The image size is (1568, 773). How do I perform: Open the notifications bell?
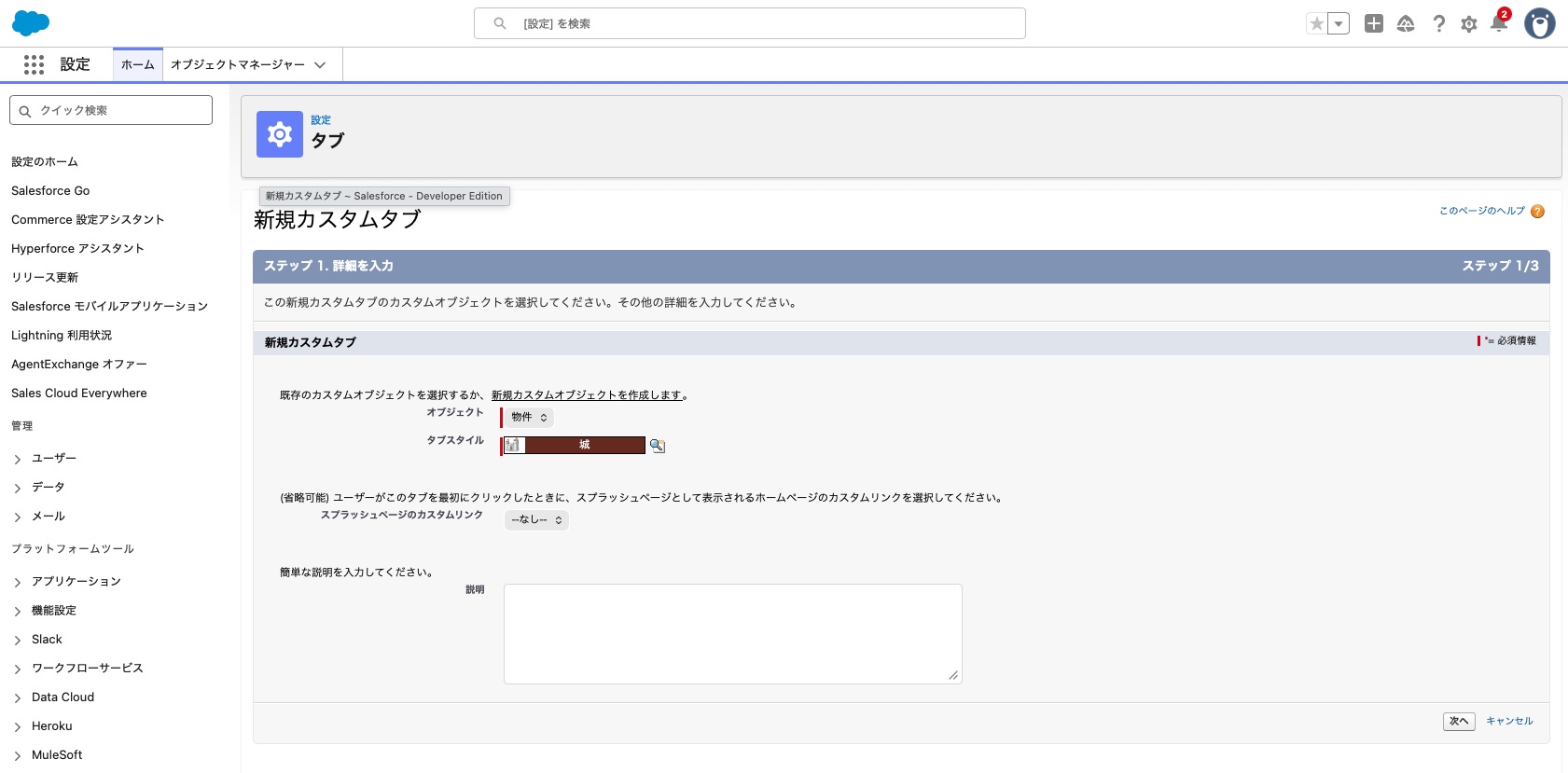click(1499, 23)
